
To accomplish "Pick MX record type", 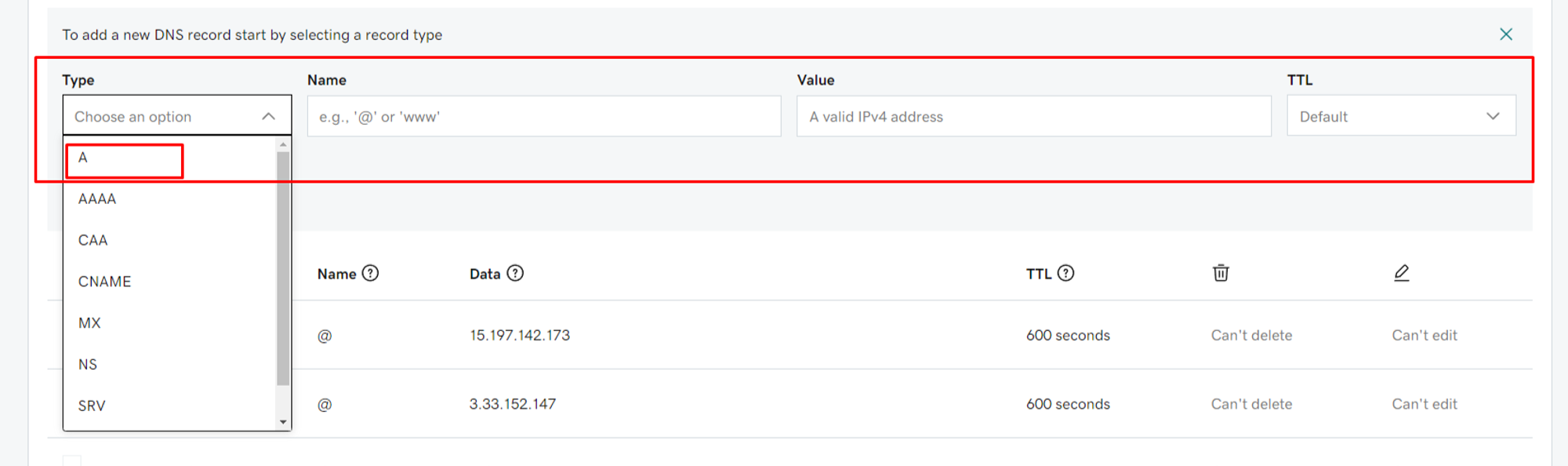I will 170,323.
